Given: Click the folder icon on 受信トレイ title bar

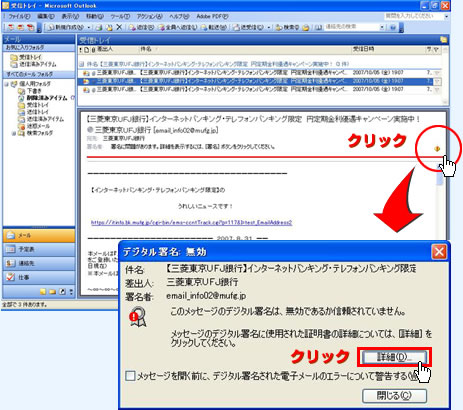Looking at the screenshot, I should pos(443,39).
